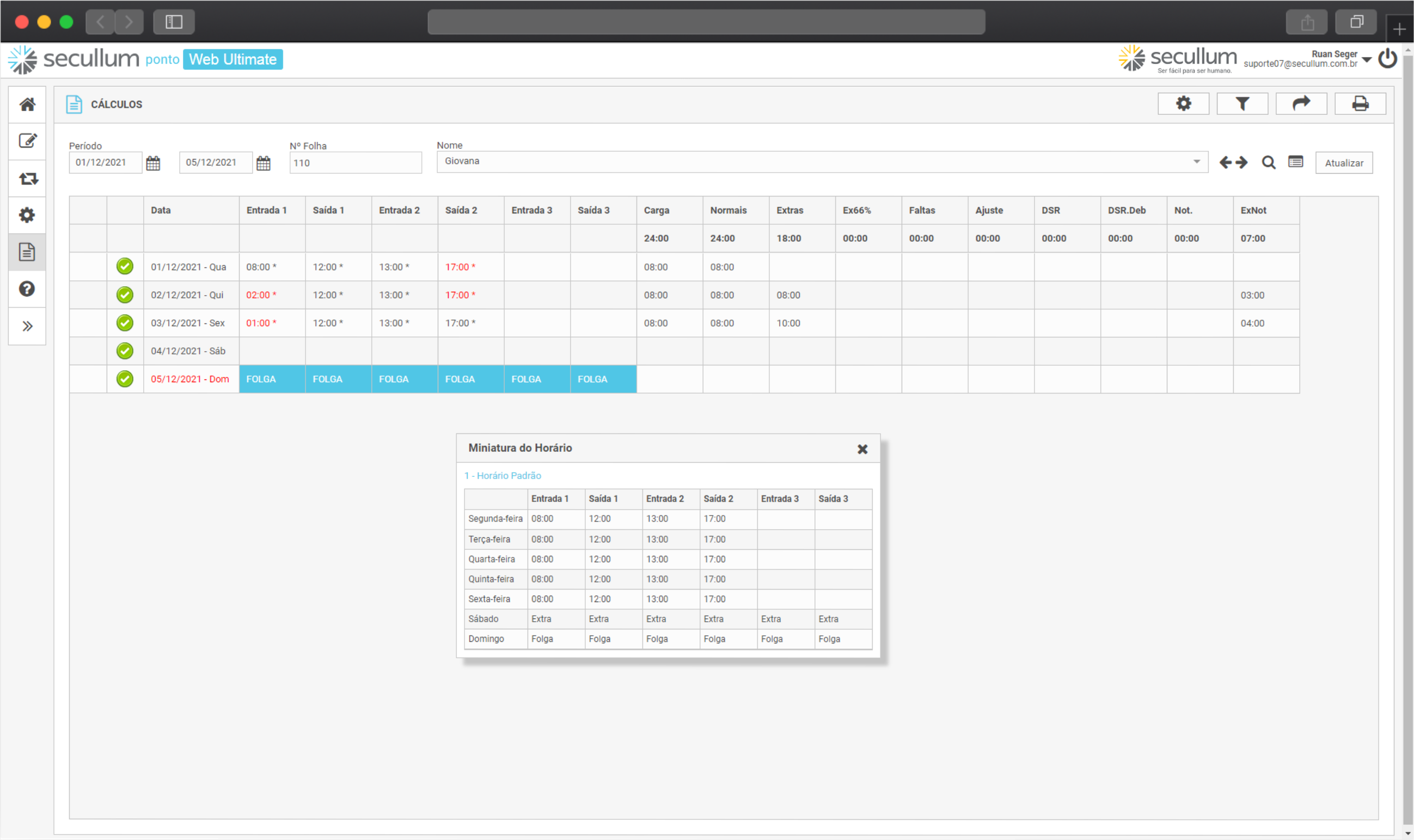
Task: Click the help question mark sidebar icon
Action: [27, 289]
